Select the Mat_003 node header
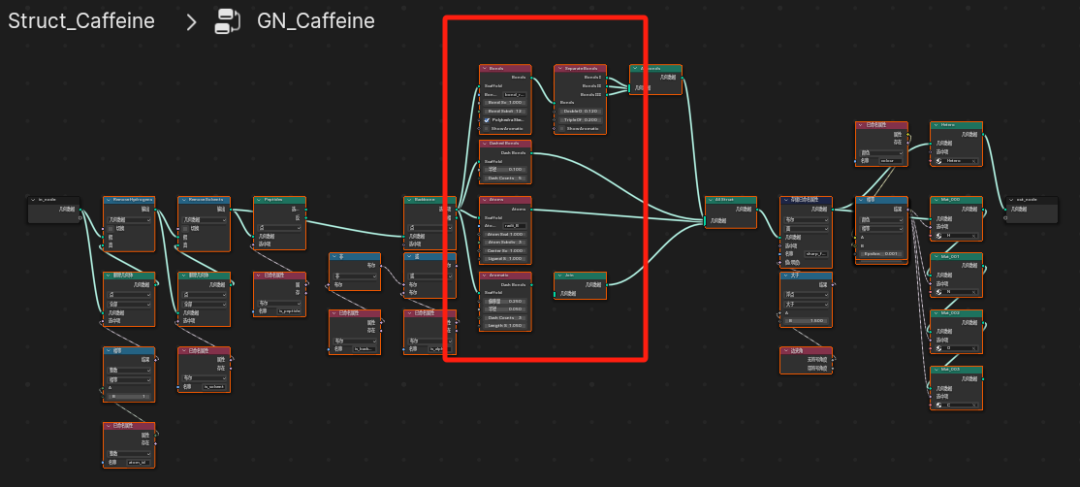1080x487 pixels. (x=957, y=370)
